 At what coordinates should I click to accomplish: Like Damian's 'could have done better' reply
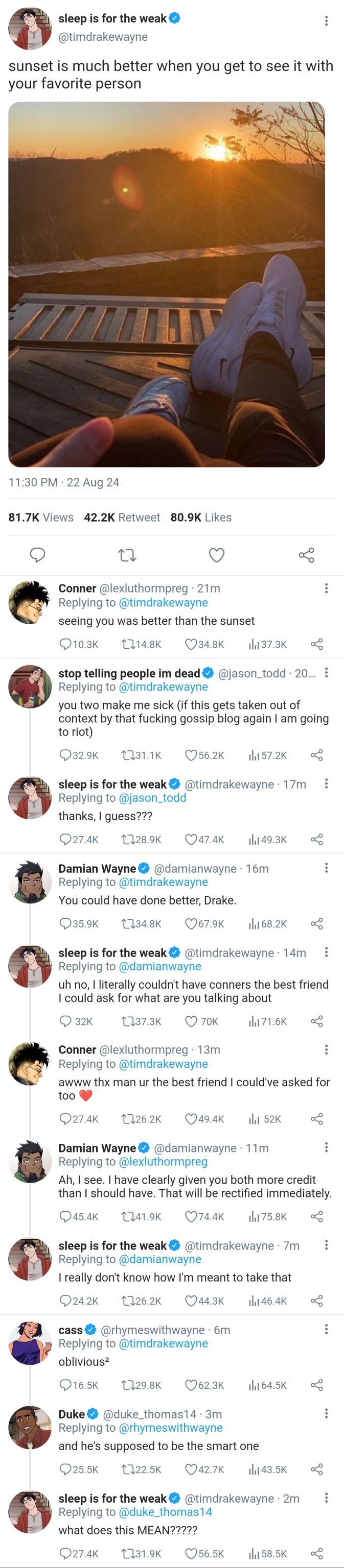coord(192,923)
